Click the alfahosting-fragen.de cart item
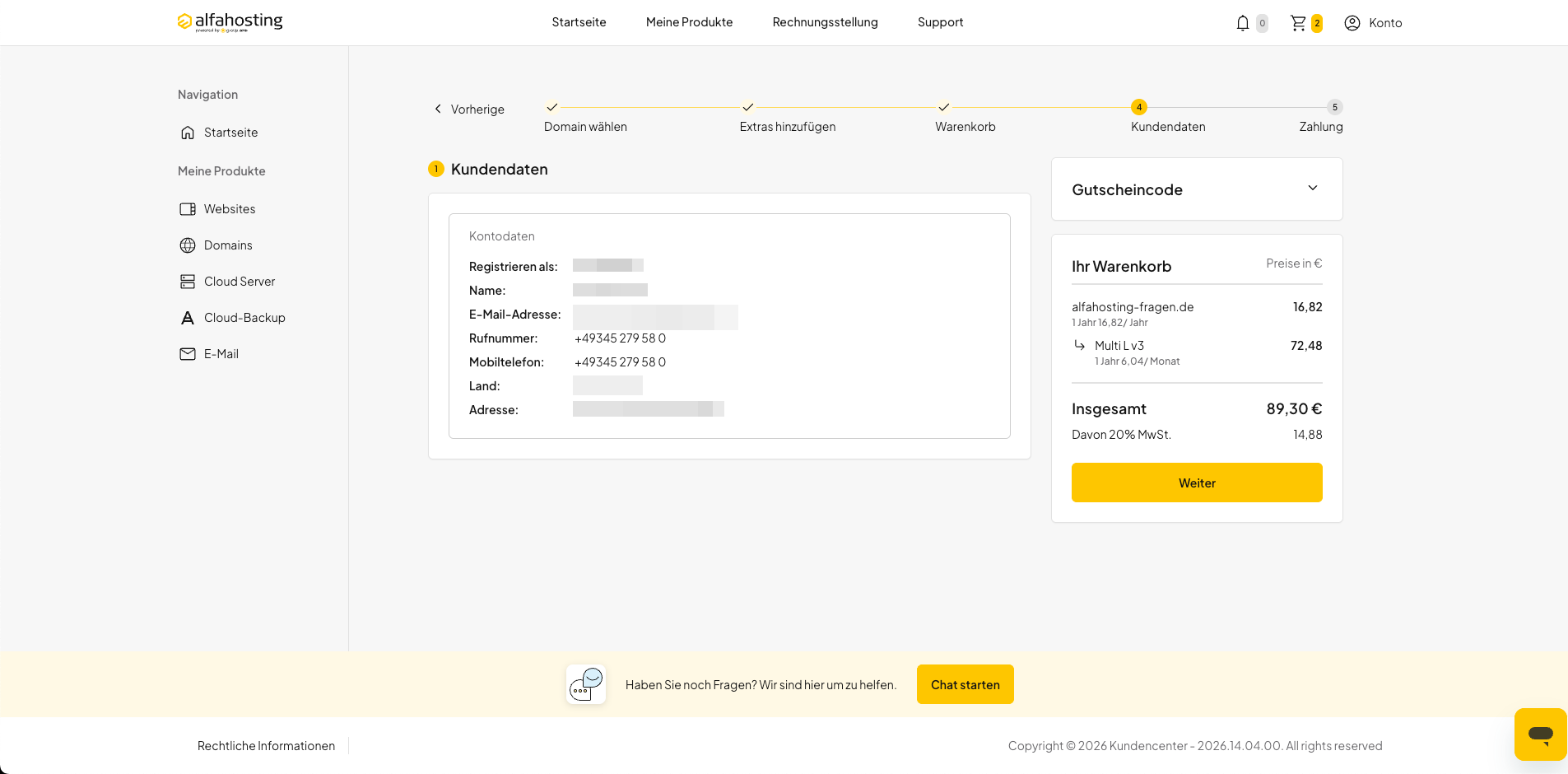The width and height of the screenshot is (1568, 774). [x=1133, y=307]
